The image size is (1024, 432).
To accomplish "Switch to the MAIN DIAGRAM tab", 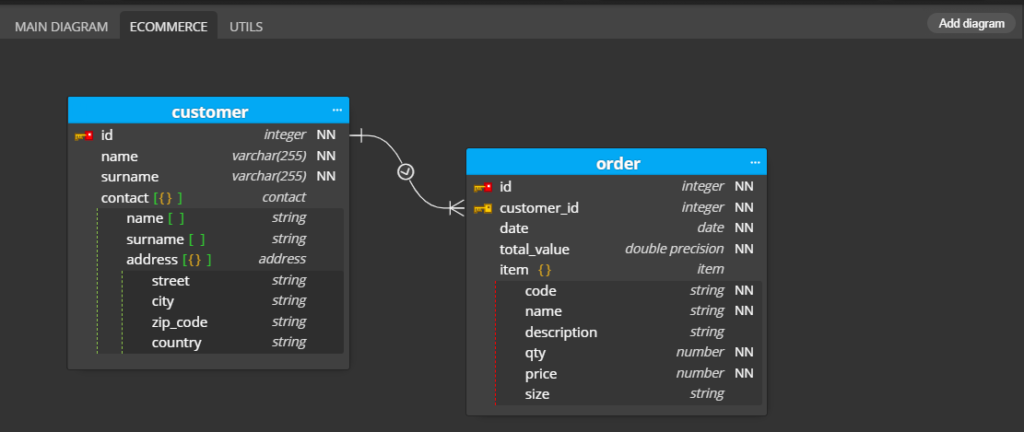I will 61,27.
